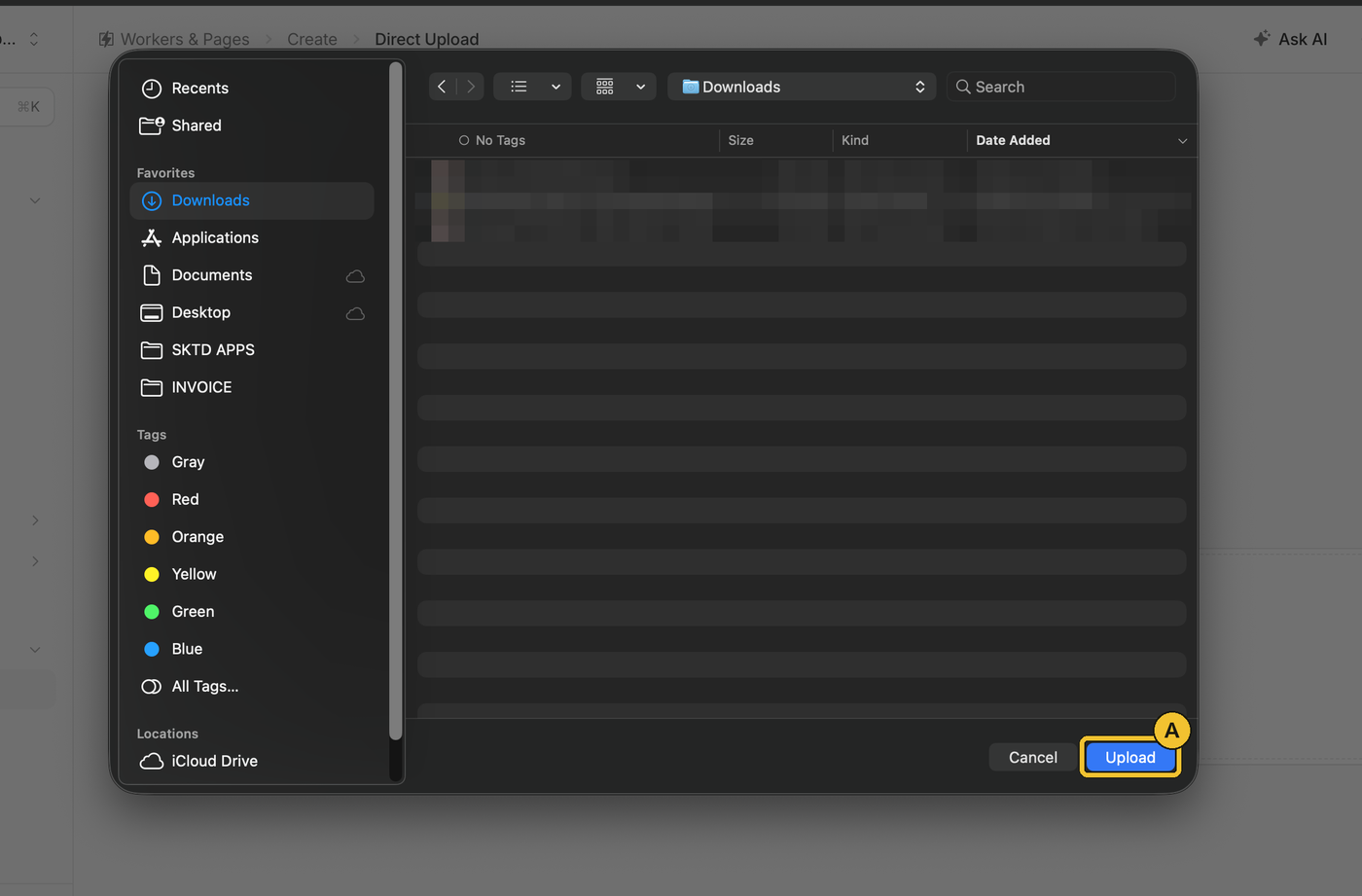Focus the Search field
The height and width of the screenshot is (896, 1362).
point(1061,87)
